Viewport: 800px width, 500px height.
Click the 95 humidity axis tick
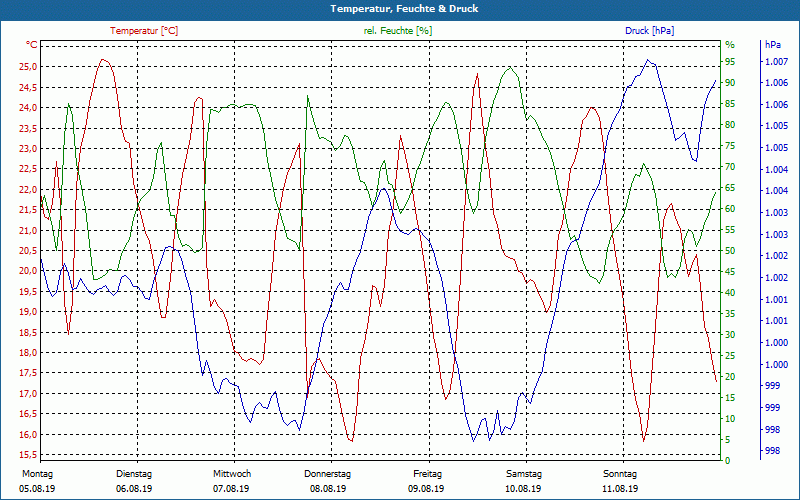click(x=730, y=62)
